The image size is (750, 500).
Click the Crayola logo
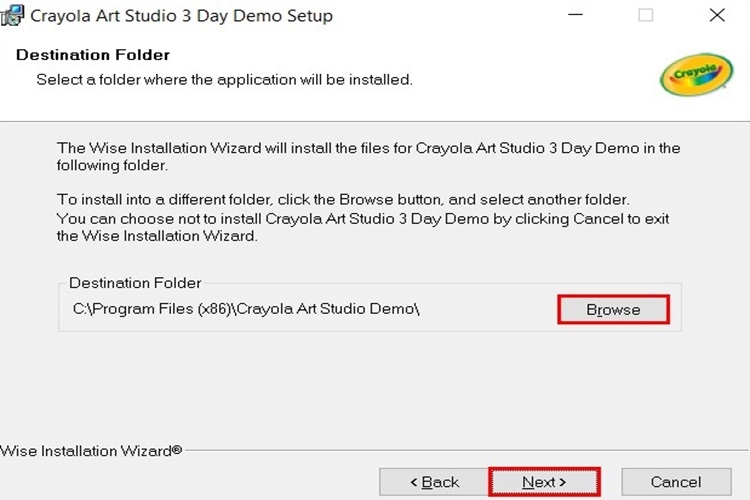(697, 74)
